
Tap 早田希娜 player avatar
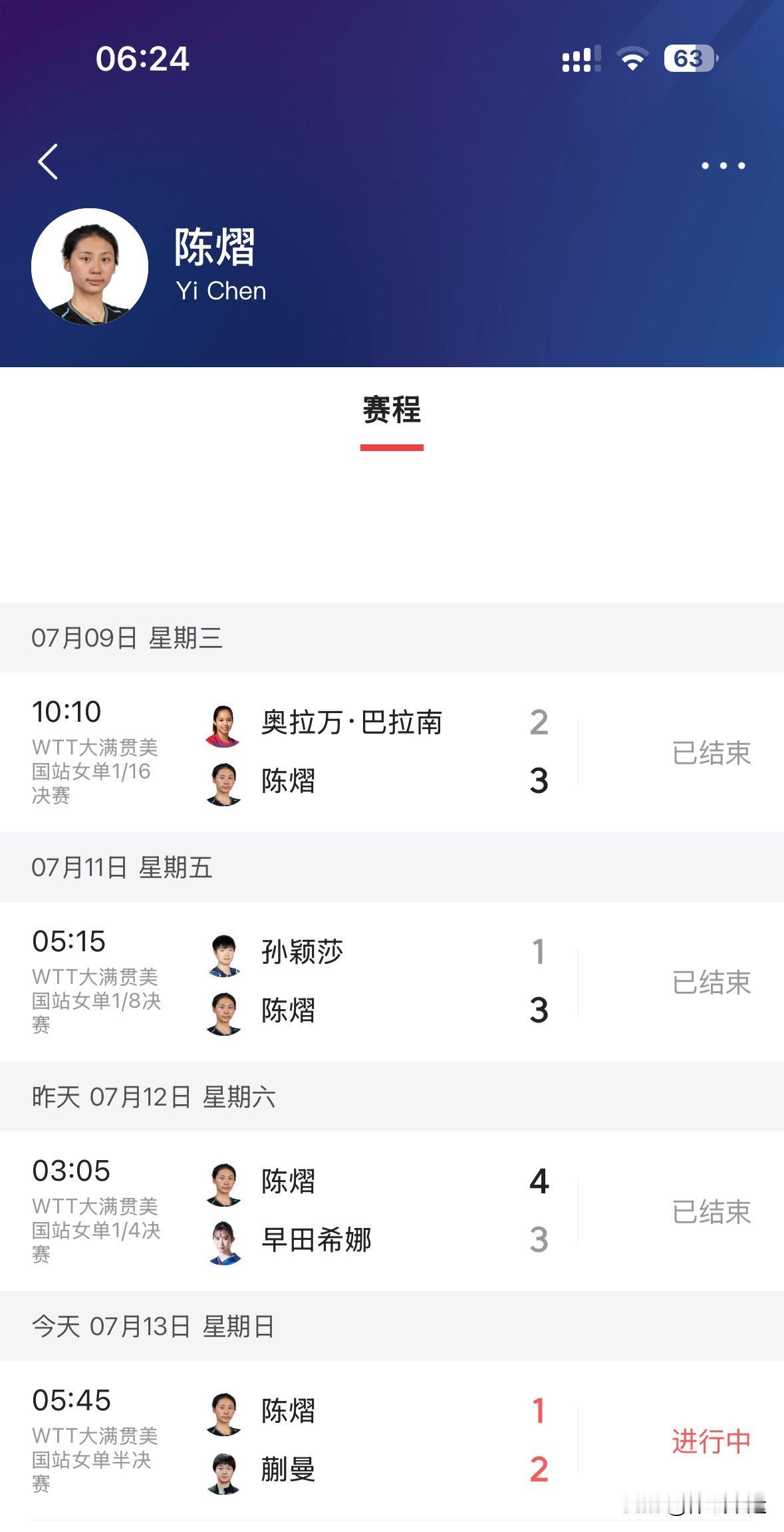223,1243
